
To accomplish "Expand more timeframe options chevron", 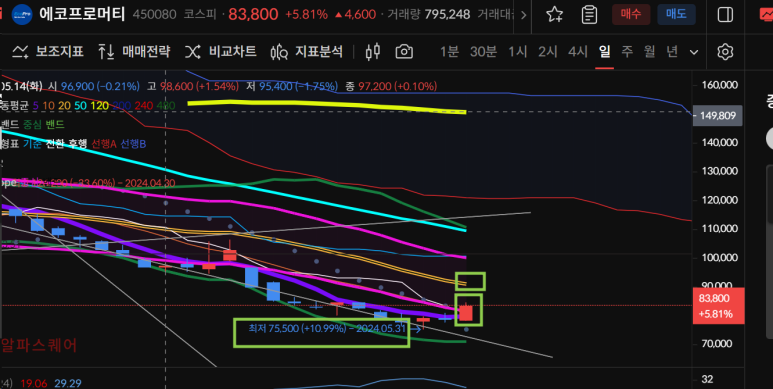I will [x=694, y=52].
